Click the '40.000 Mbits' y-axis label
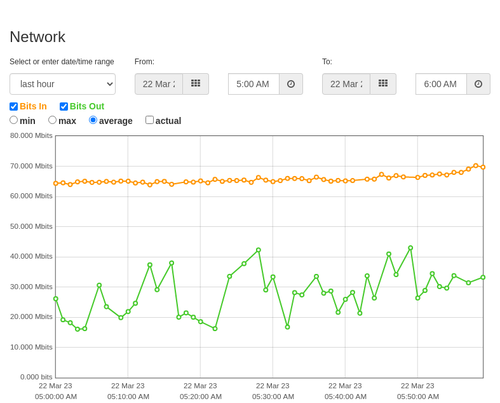The width and height of the screenshot is (500, 403). coord(31,256)
